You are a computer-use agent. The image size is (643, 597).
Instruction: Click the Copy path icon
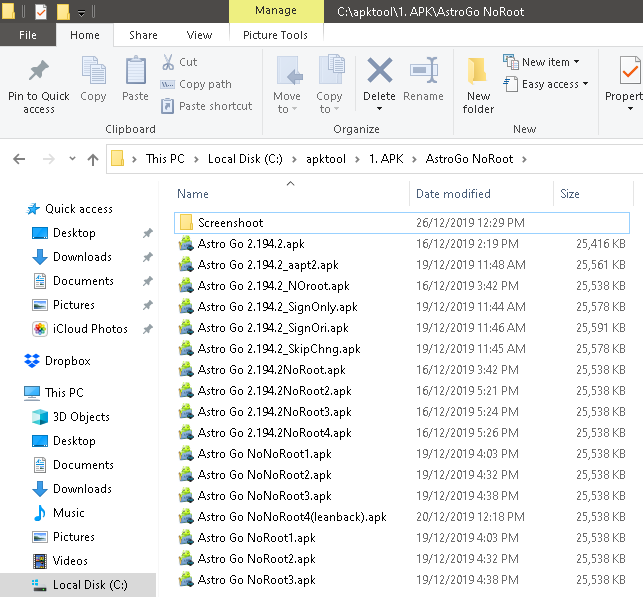(167, 84)
